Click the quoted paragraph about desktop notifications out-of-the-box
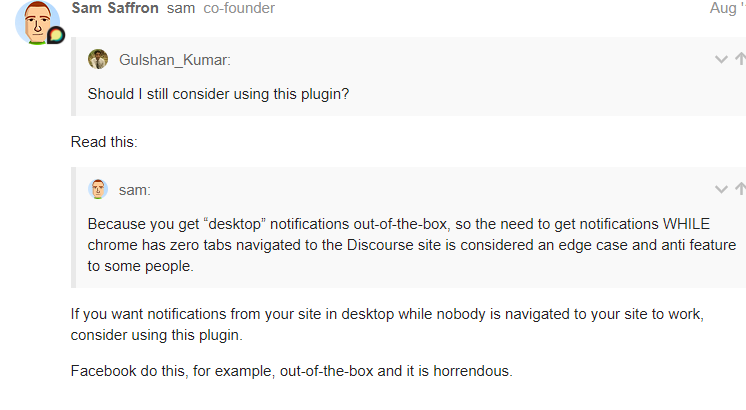Image resolution: width=746 pixels, height=410 pixels. coord(412,245)
